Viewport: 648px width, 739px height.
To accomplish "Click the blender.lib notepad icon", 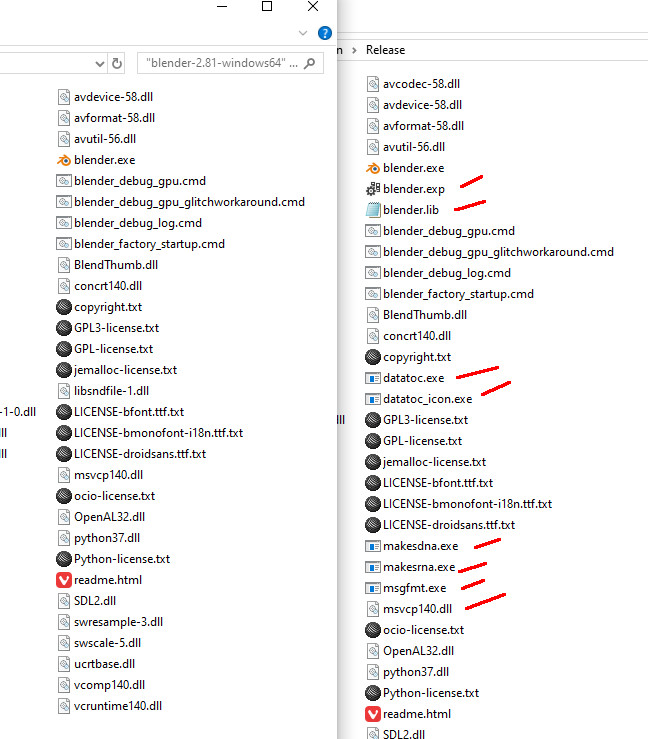I will [373, 210].
